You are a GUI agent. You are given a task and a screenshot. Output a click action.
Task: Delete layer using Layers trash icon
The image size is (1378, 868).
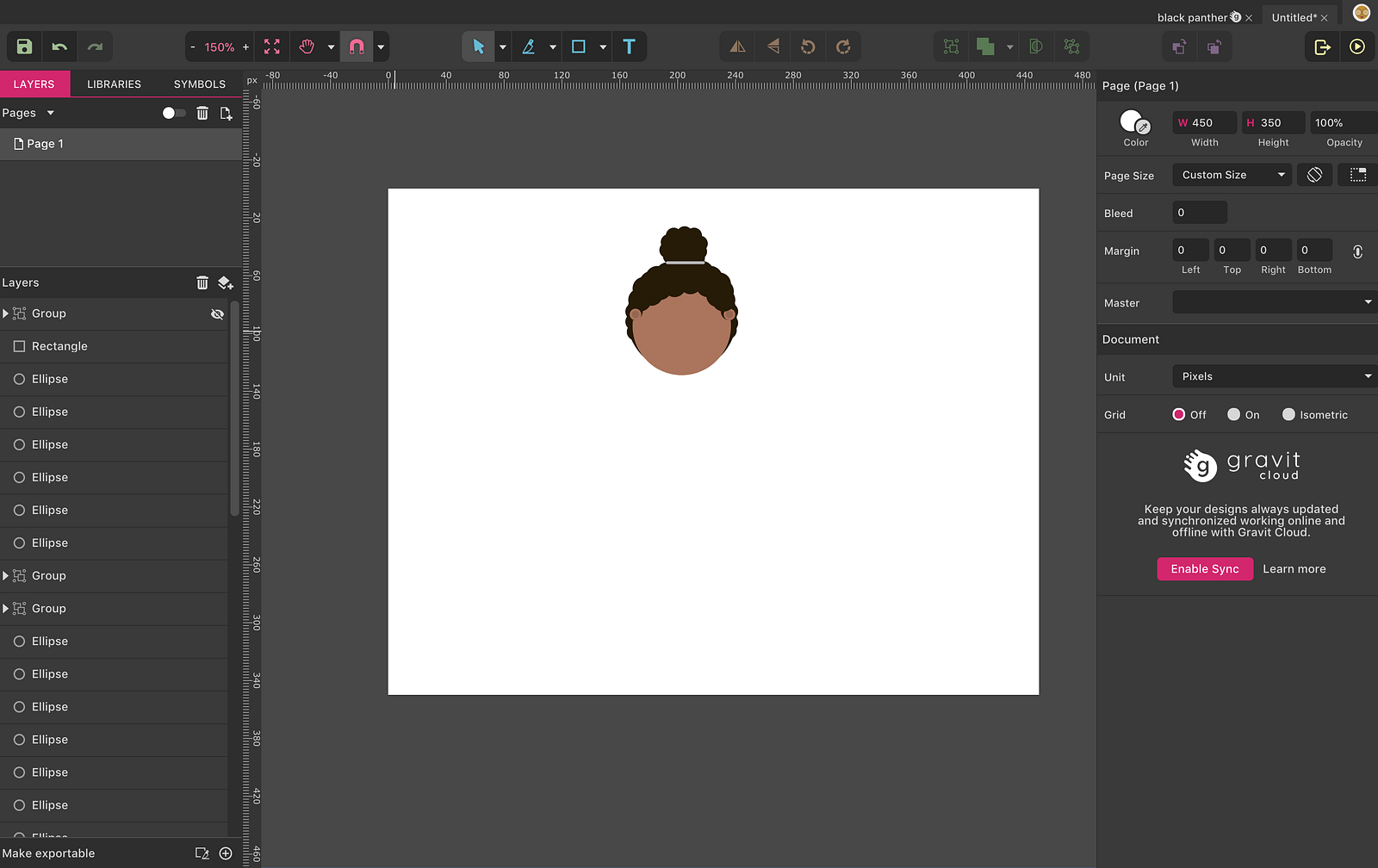coord(202,282)
